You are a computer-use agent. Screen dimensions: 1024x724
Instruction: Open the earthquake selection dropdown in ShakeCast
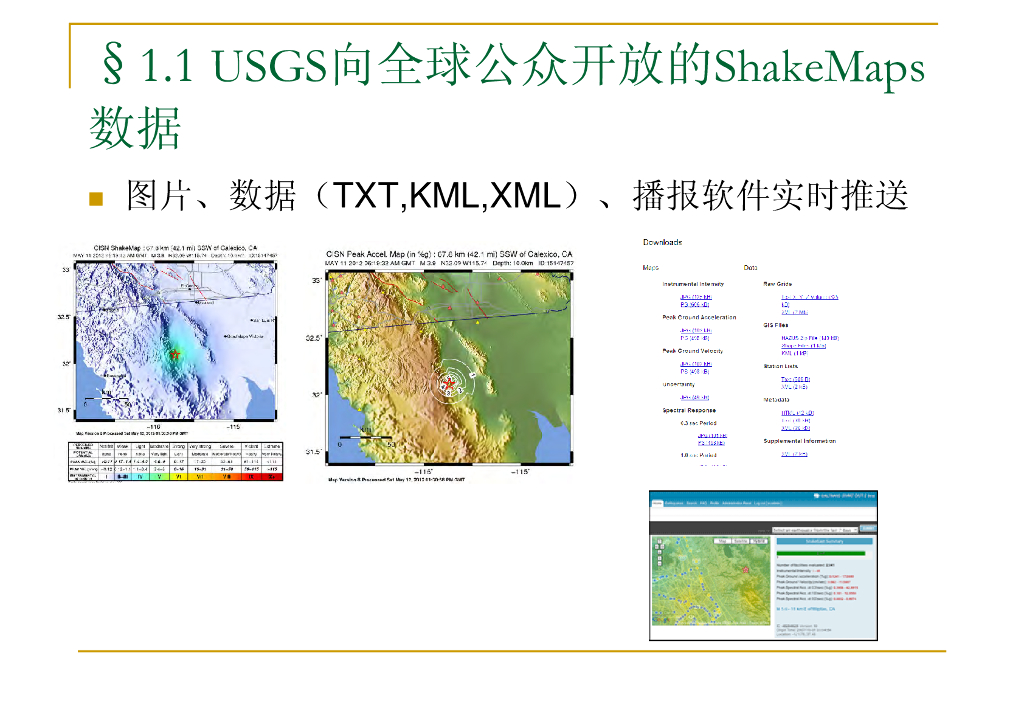(815, 530)
